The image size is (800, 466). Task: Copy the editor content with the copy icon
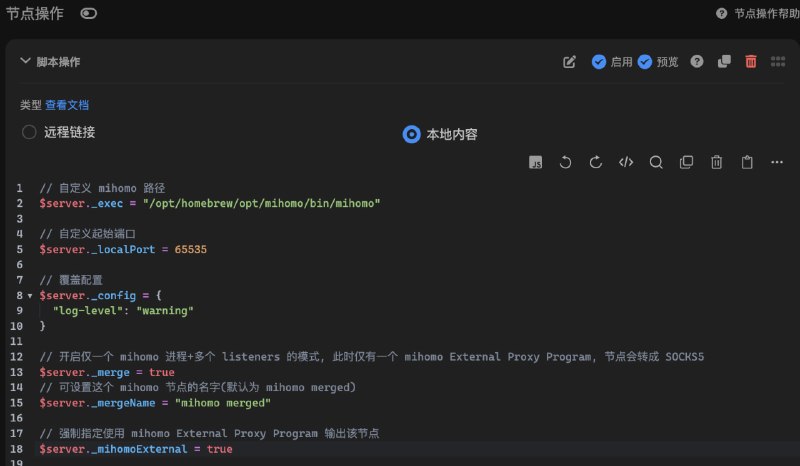[686, 162]
